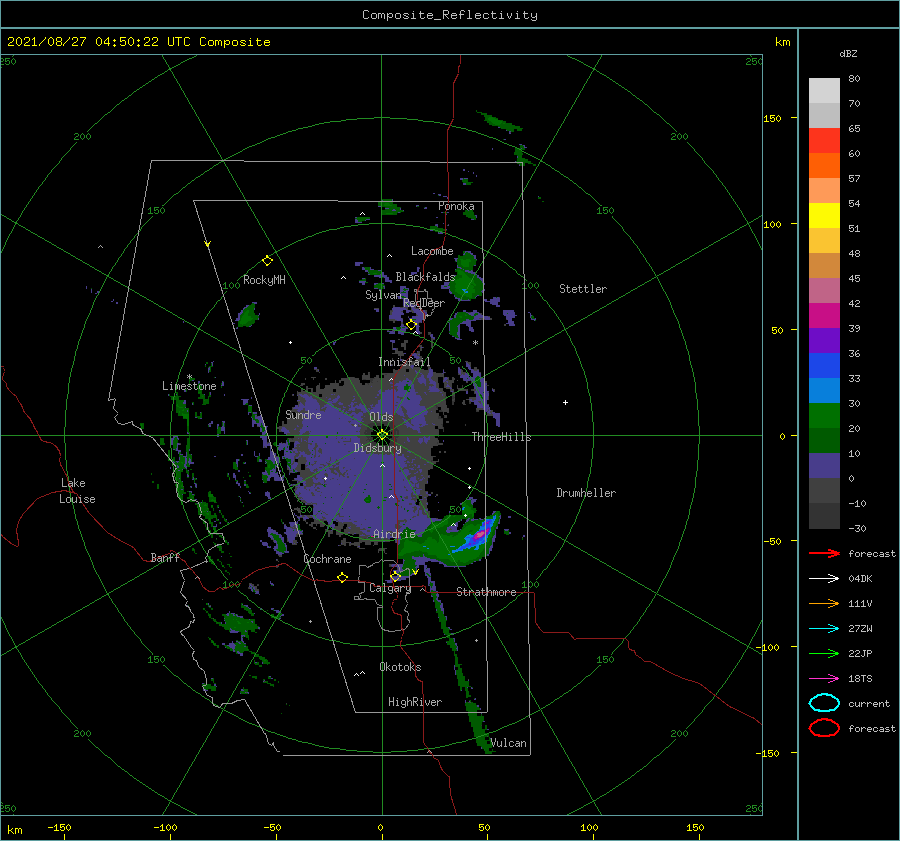Pick the red 60-65 dBZ swatch
The image size is (900, 841).
(824, 141)
